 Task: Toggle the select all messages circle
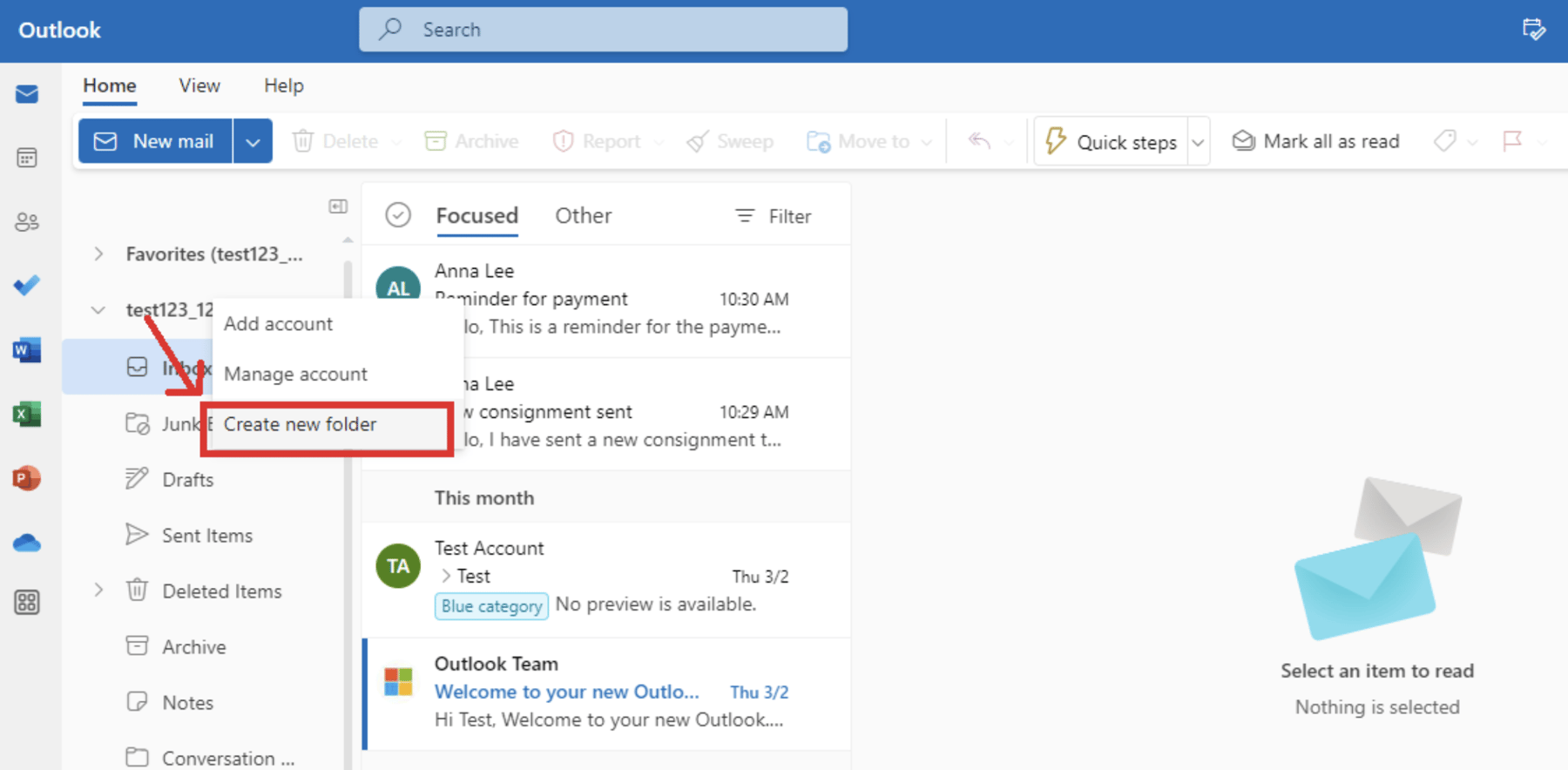pyautogui.click(x=398, y=215)
